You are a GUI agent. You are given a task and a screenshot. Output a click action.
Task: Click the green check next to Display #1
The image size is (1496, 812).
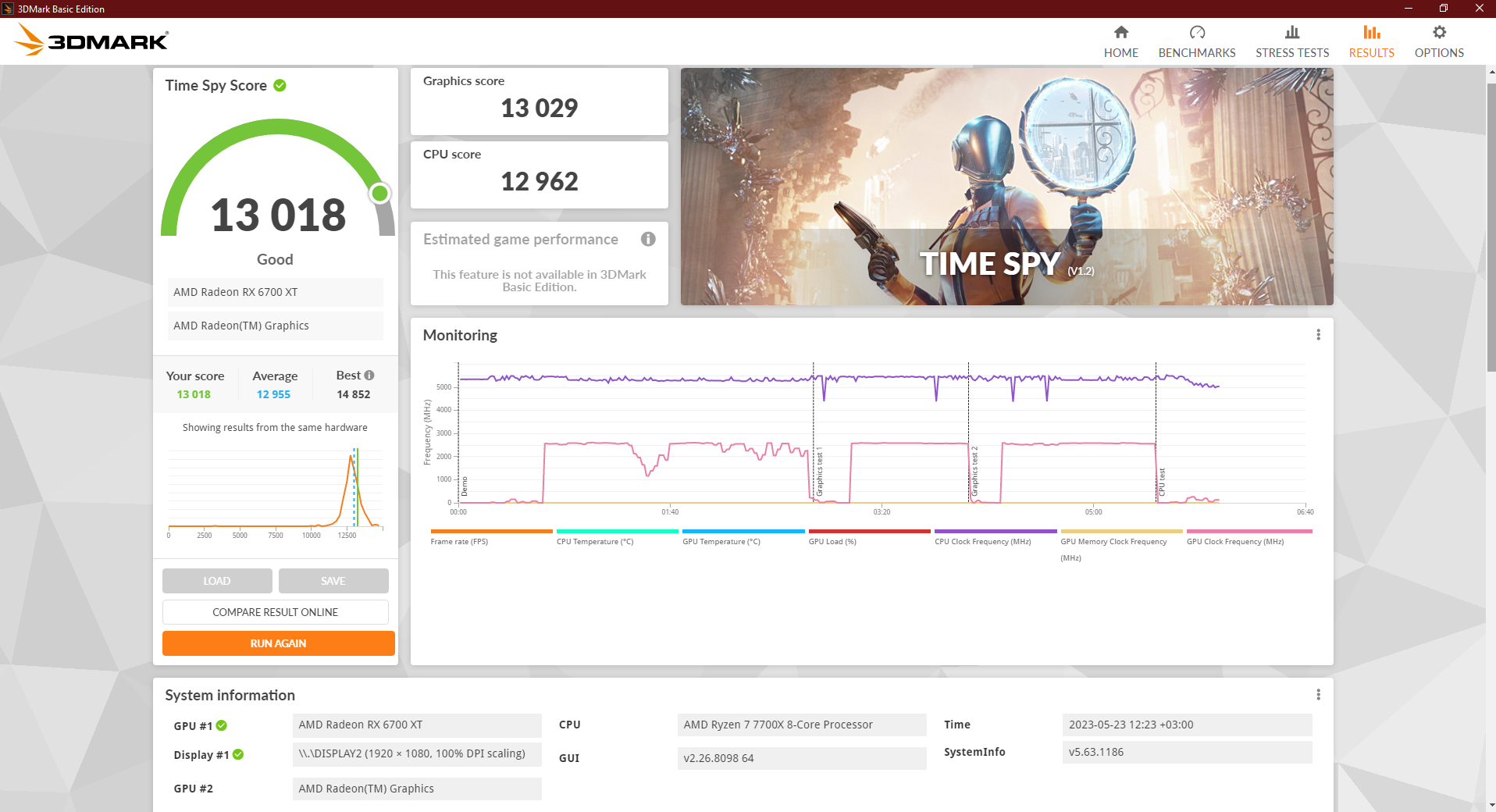click(238, 754)
